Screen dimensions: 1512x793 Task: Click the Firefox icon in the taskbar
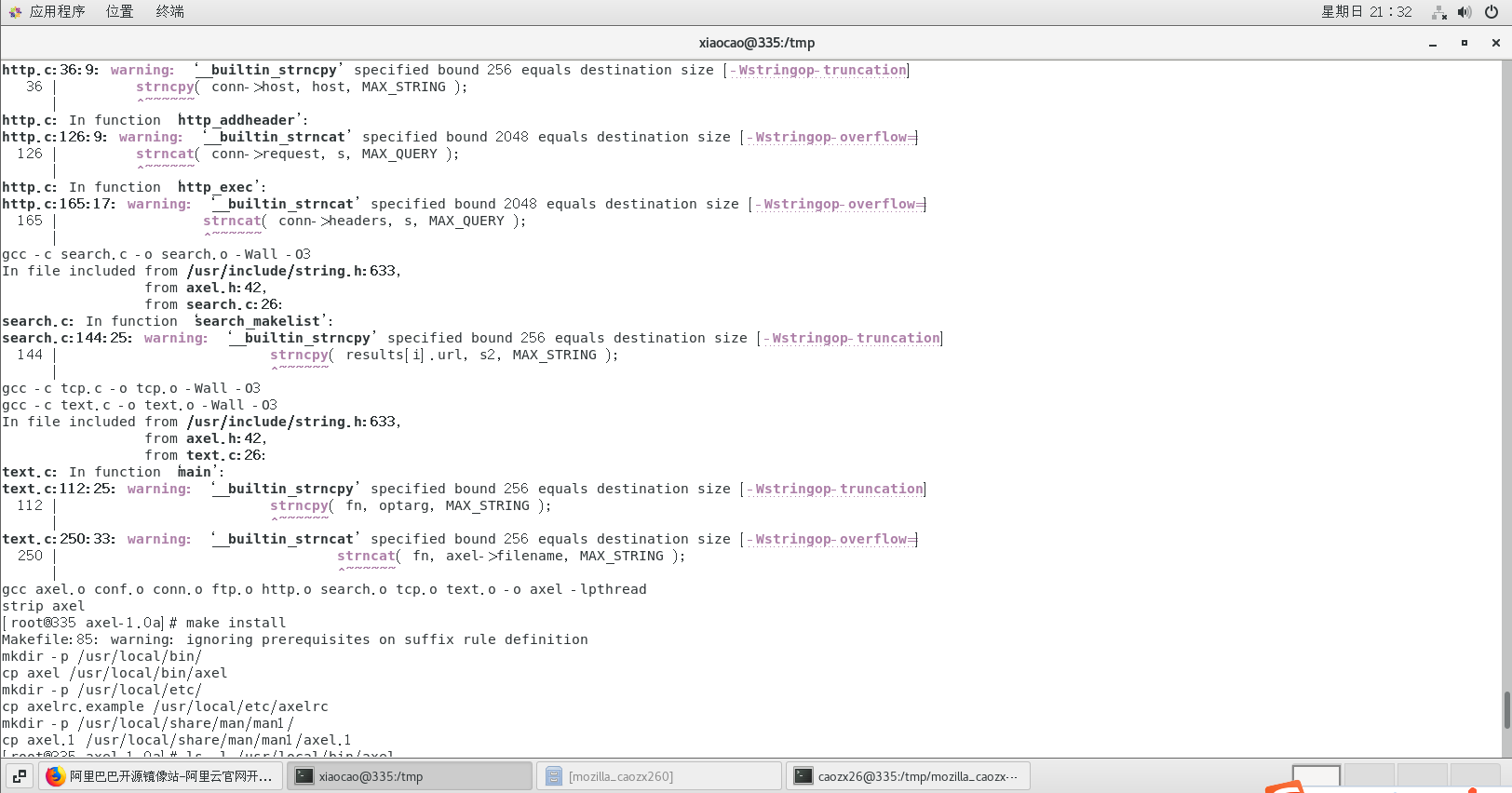[56, 775]
